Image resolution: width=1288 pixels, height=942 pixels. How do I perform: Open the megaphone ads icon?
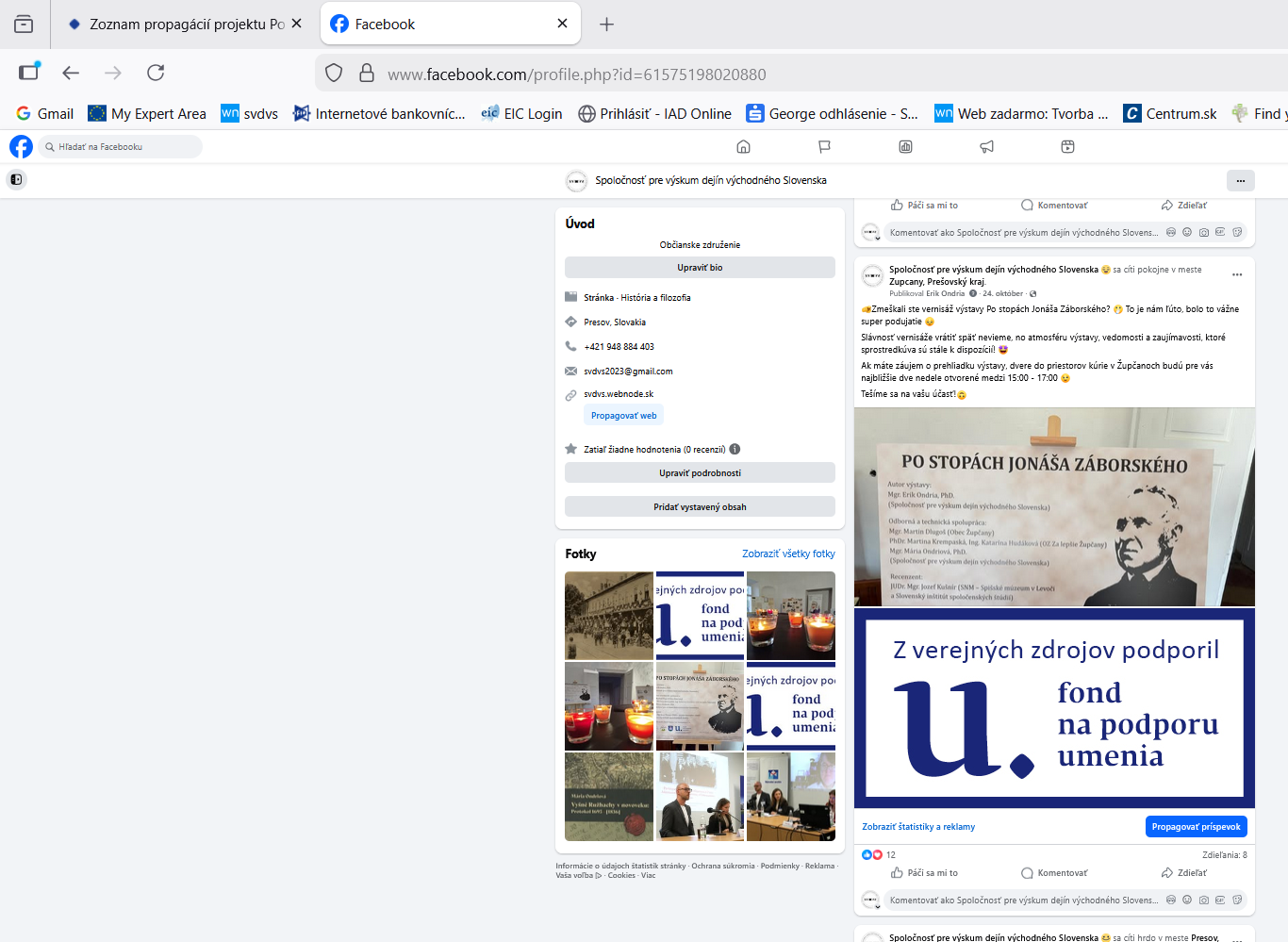point(986,146)
